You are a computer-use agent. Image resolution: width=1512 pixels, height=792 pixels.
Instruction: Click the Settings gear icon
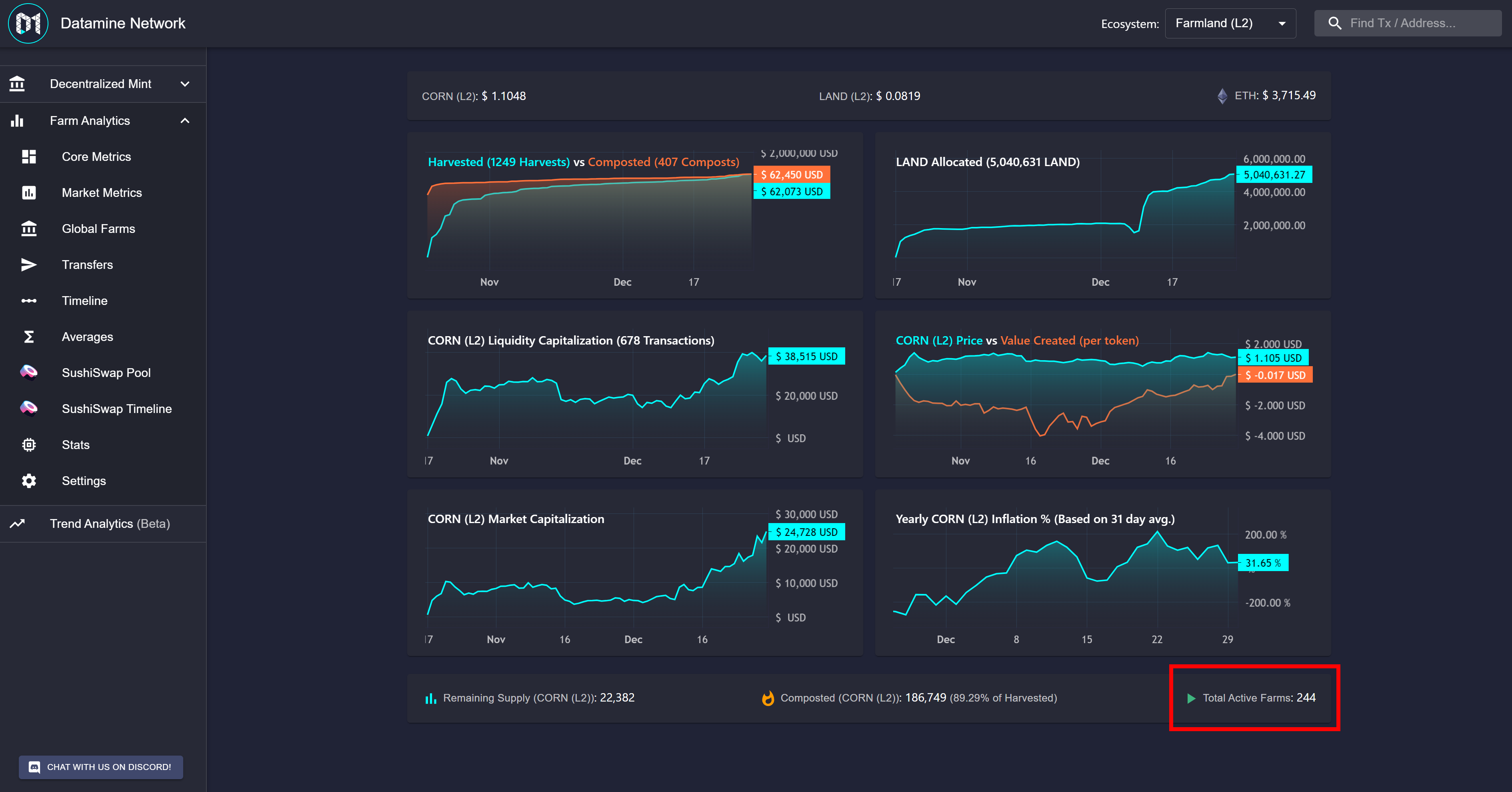click(x=29, y=481)
